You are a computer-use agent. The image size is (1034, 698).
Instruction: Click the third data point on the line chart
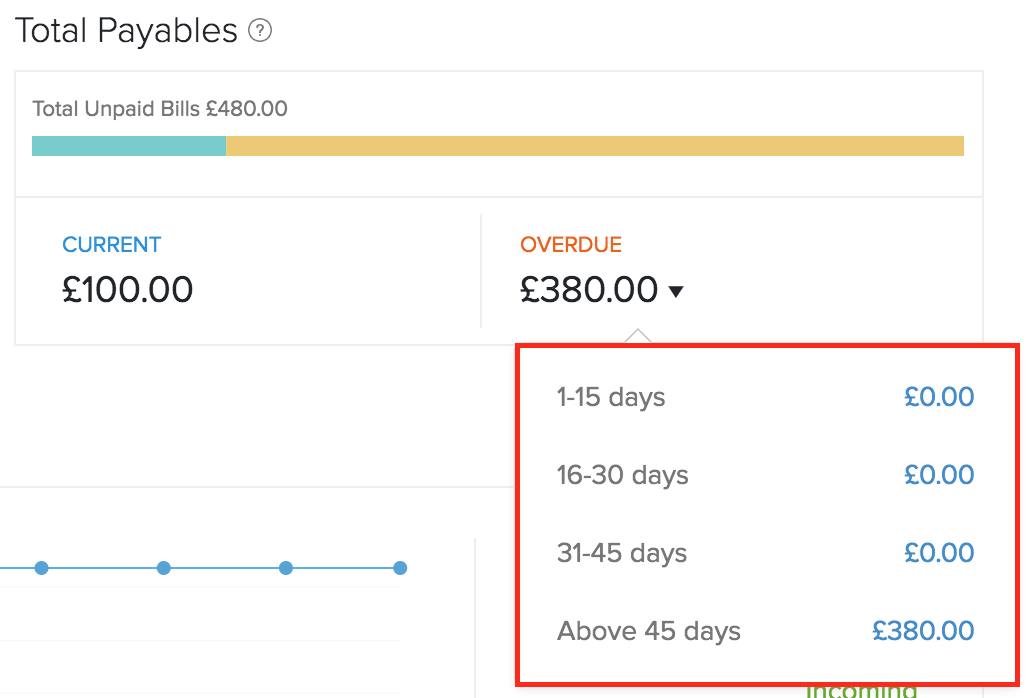pyautogui.click(x=286, y=568)
